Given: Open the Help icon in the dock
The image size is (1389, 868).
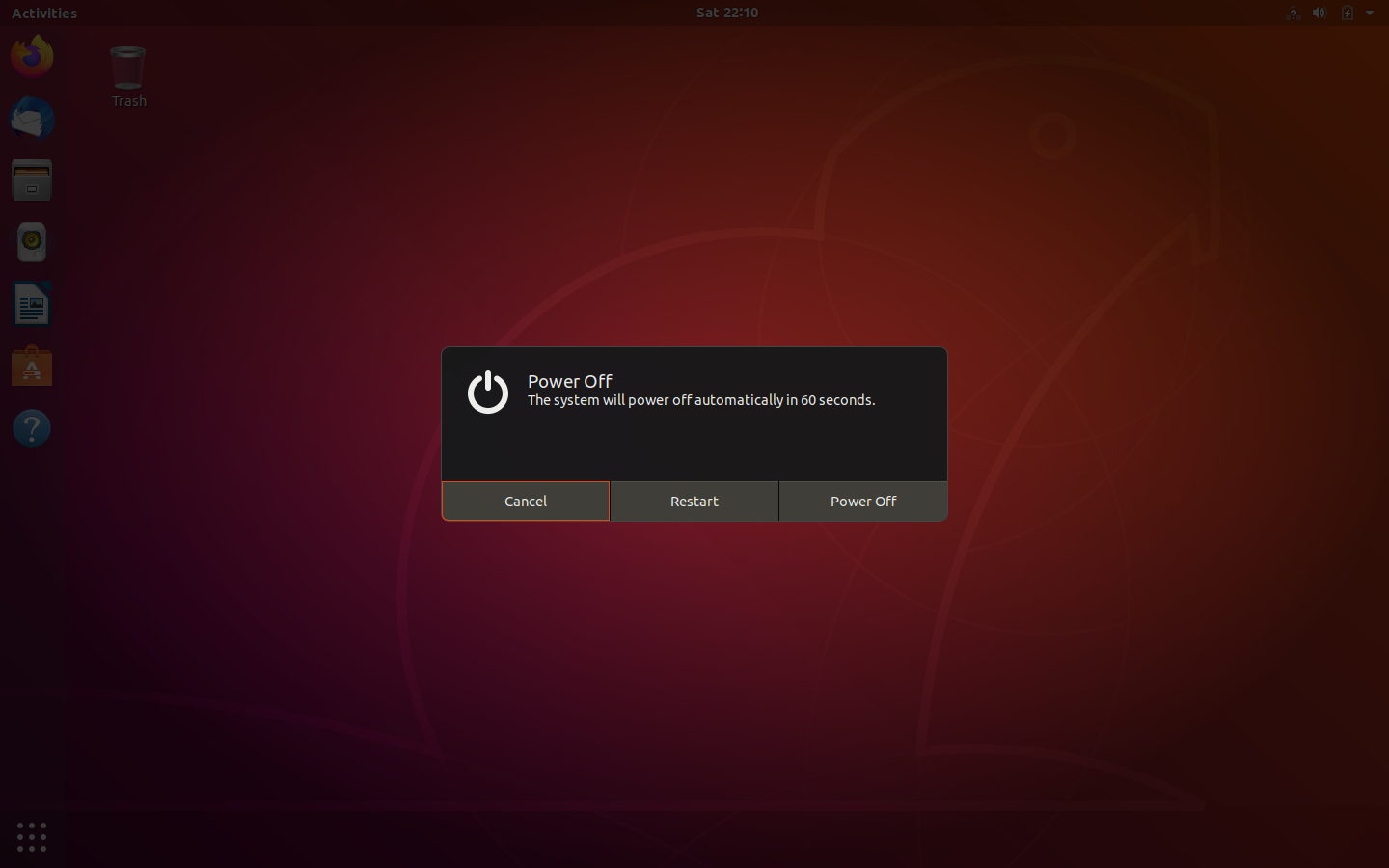Looking at the screenshot, I should click(32, 428).
